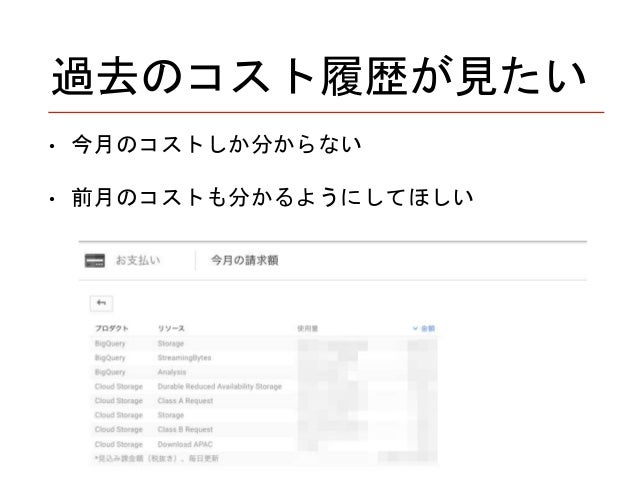638x479 pixels.
Task: Select the Class A Request row
Action: click(264, 401)
